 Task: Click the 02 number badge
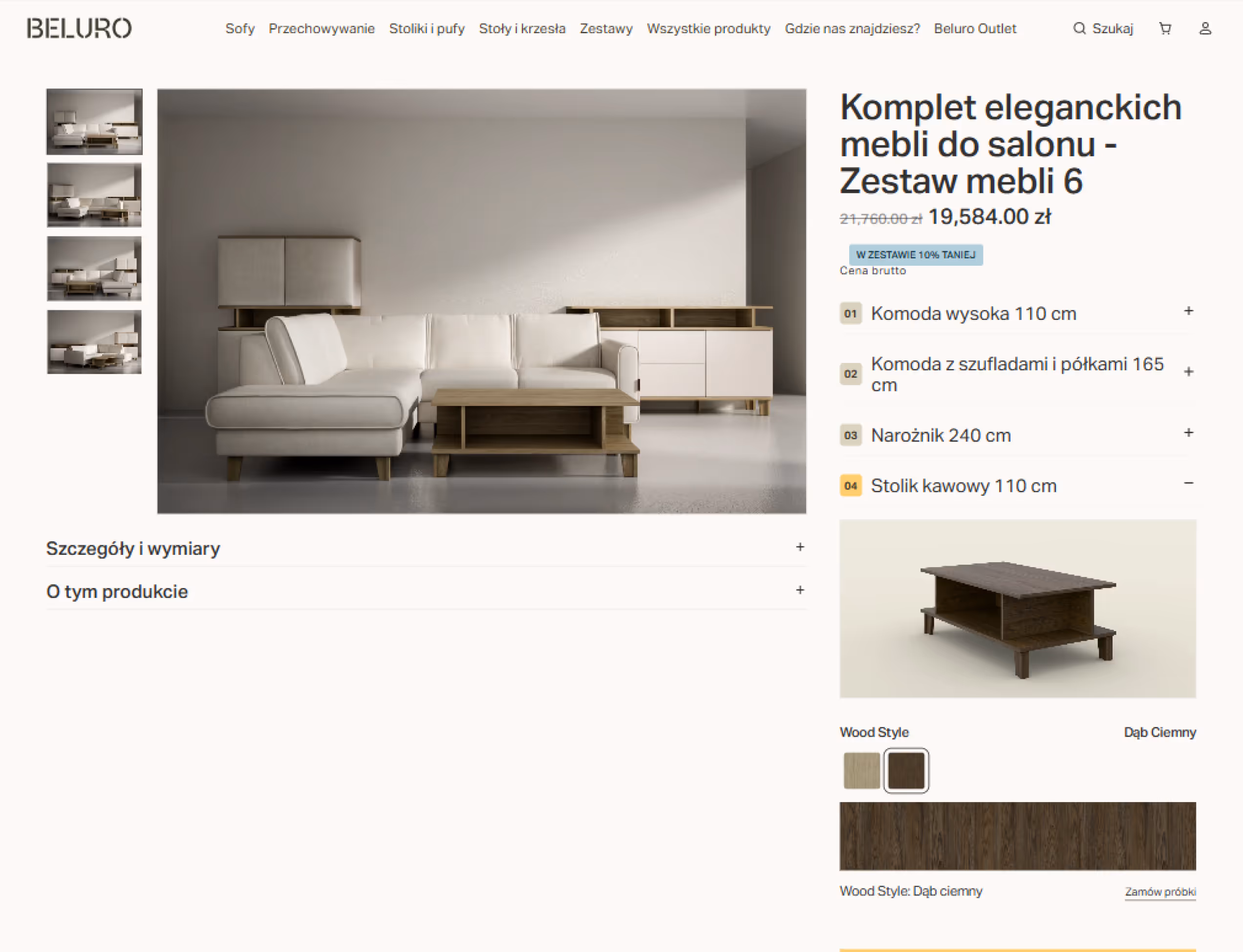click(x=850, y=374)
